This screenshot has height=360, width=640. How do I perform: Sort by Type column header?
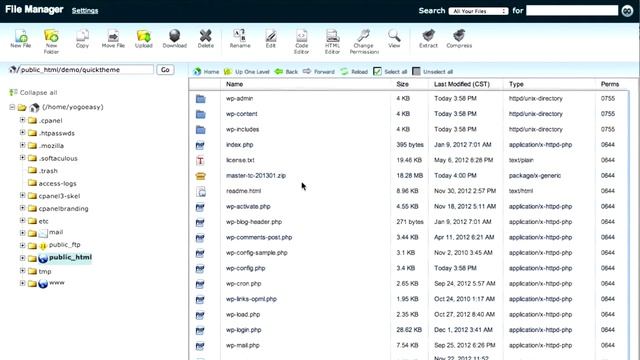(x=516, y=84)
